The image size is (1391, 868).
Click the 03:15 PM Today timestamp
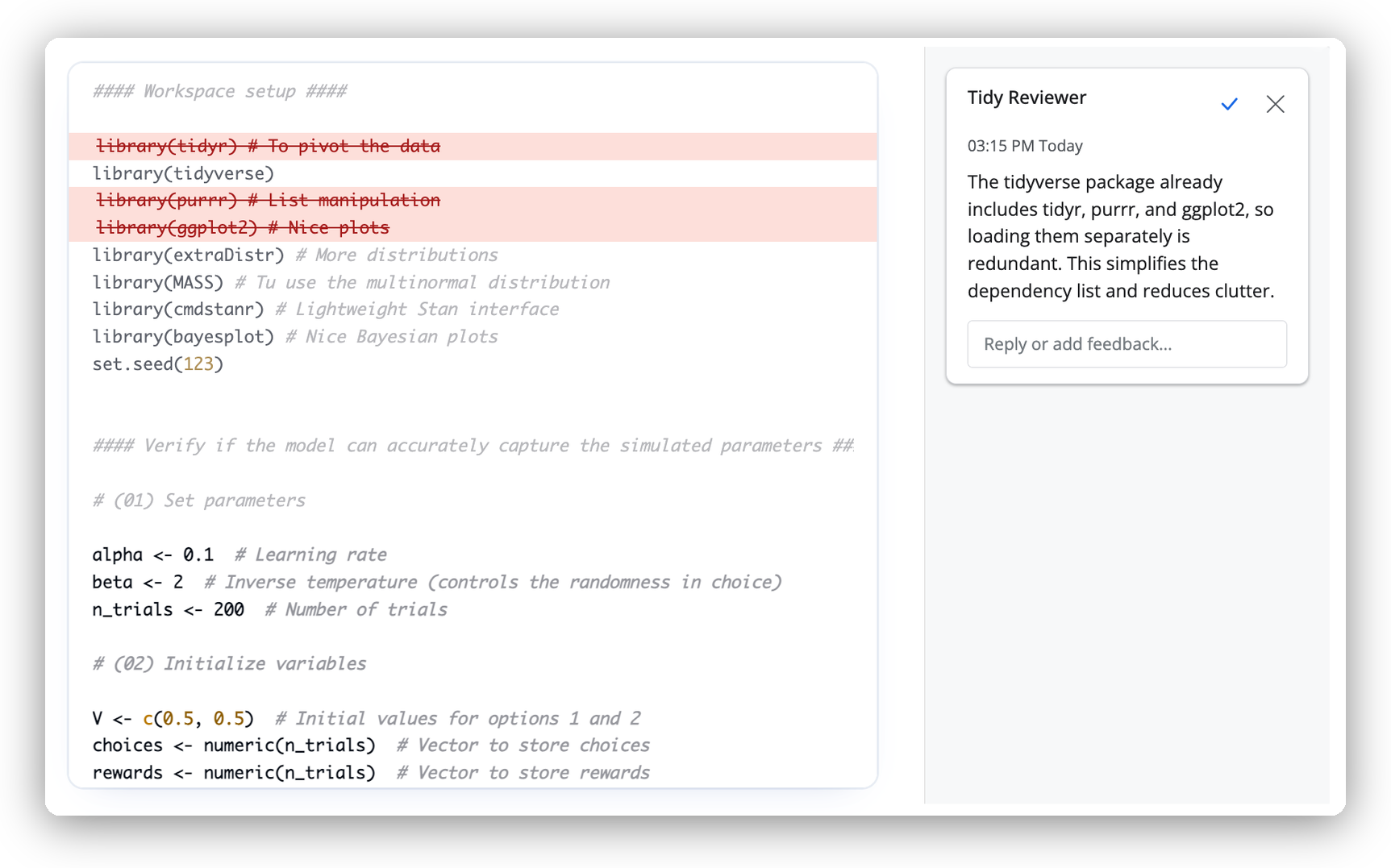1024,145
